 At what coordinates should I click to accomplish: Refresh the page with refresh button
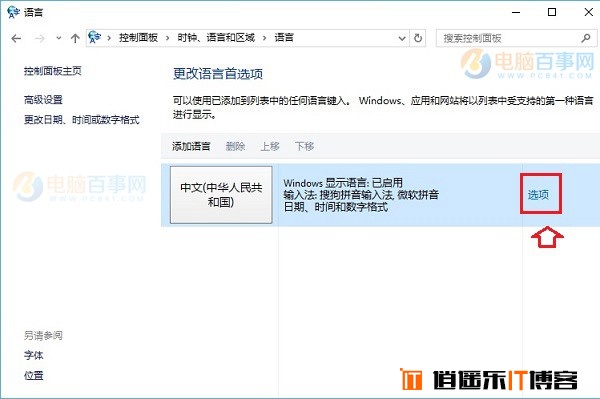418,38
